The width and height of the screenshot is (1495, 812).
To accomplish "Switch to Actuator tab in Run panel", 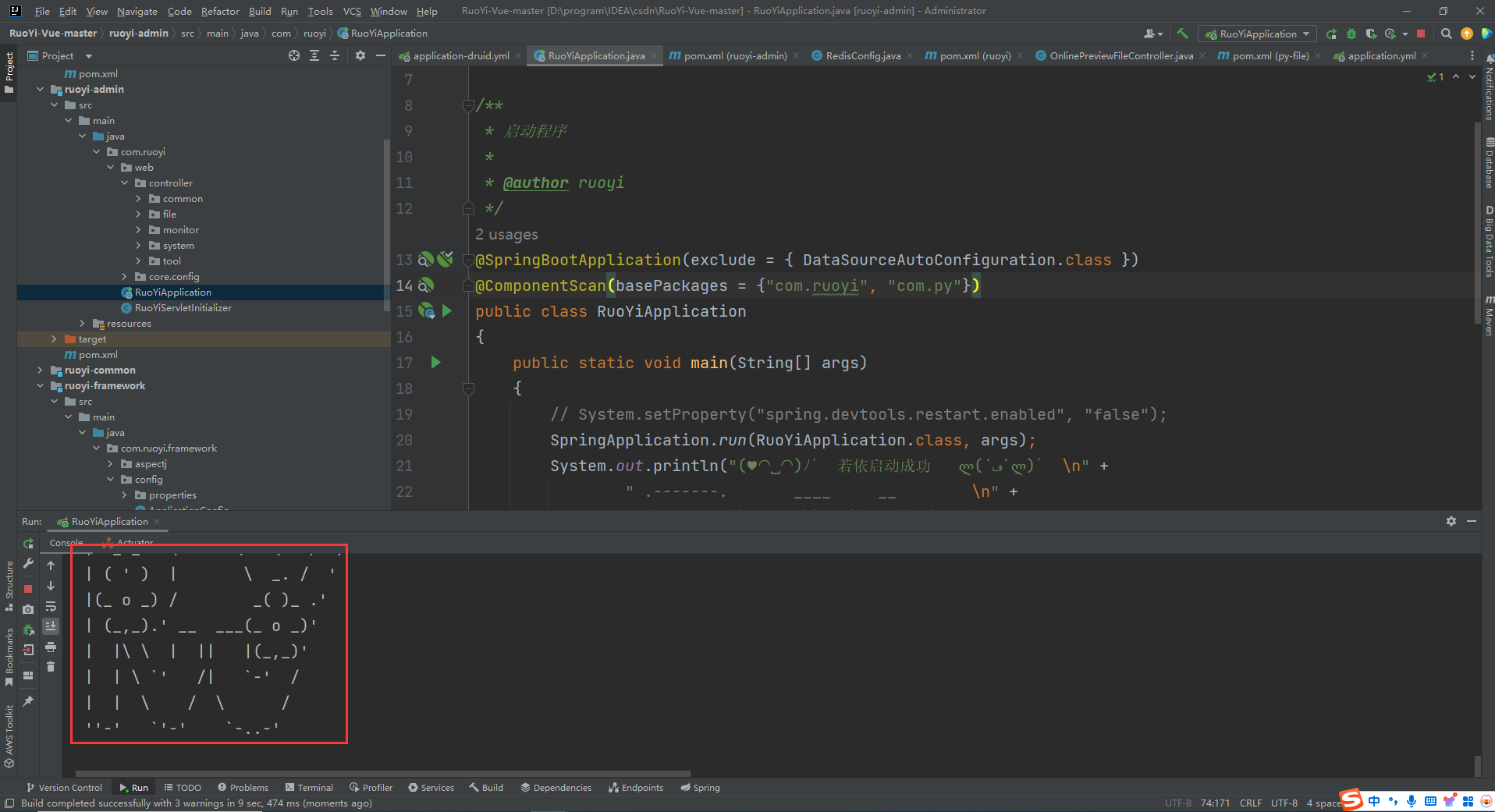I will point(128,542).
